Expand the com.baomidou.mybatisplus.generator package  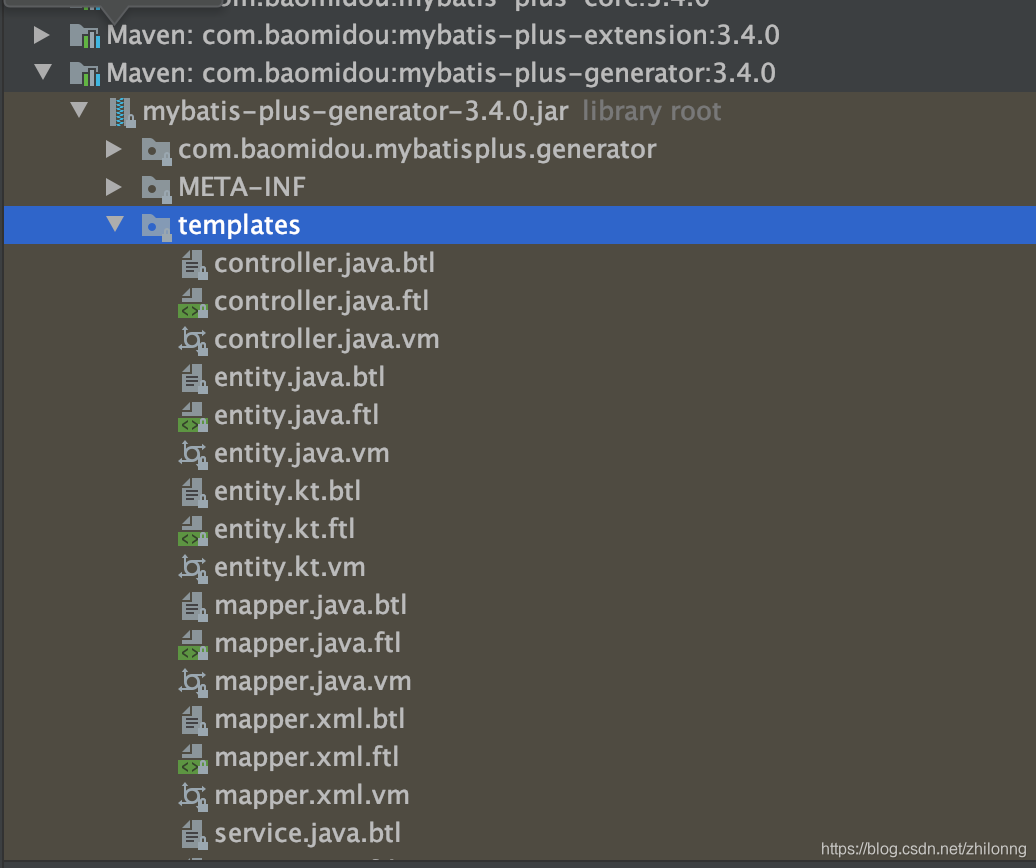(x=114, y=149)
